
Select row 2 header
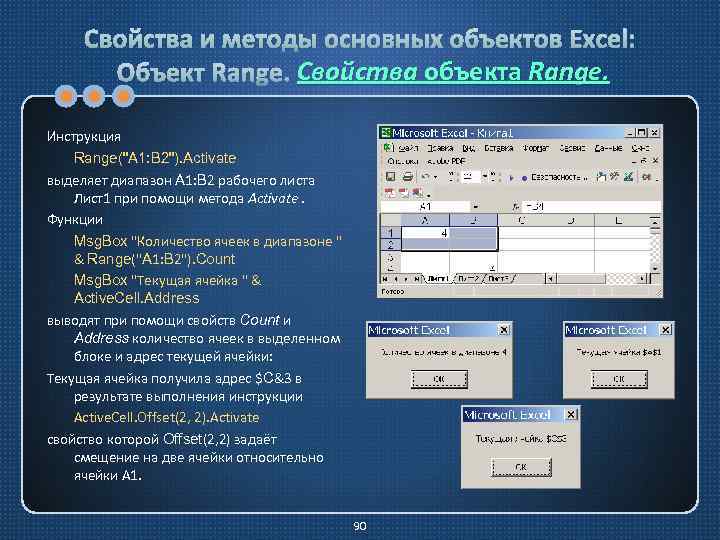coord(391,244)
